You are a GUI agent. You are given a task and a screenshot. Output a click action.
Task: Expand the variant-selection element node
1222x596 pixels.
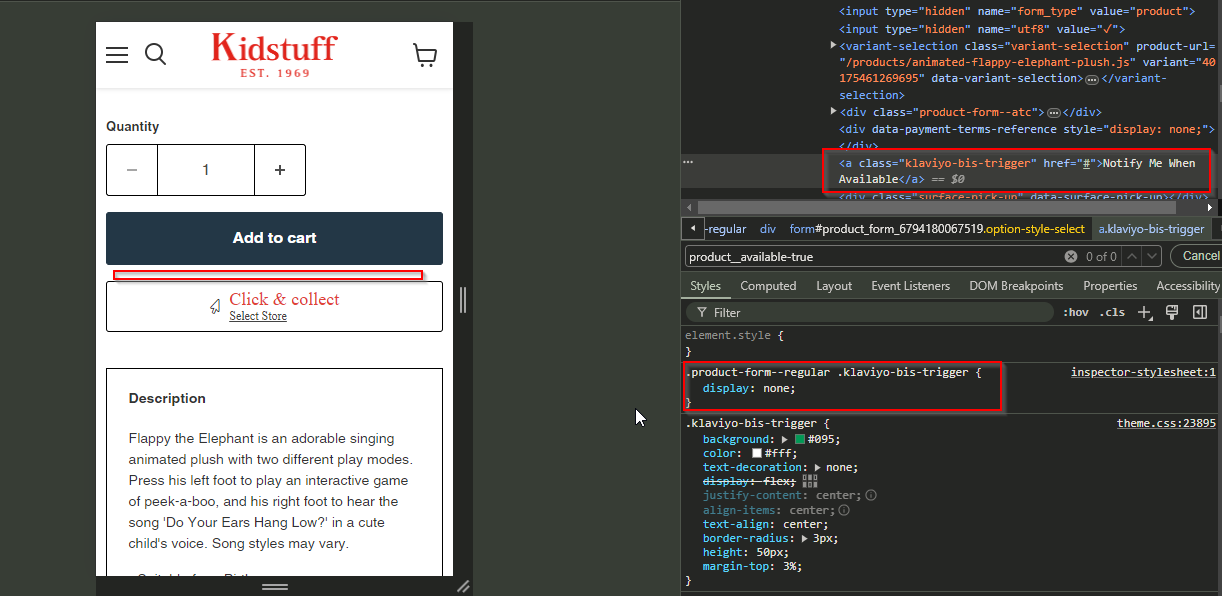point(834,46)
